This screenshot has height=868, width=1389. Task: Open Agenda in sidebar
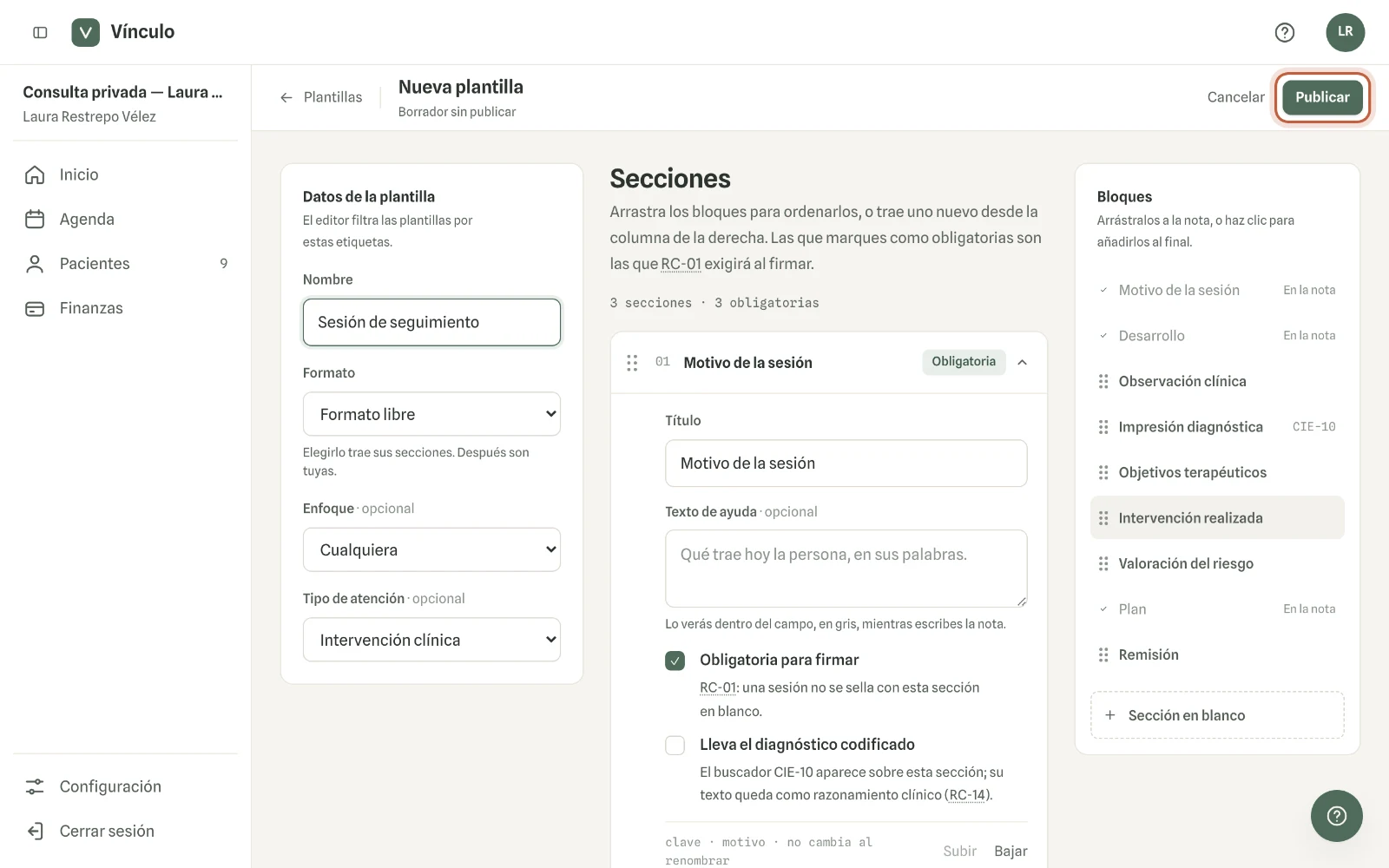[125, 220]
